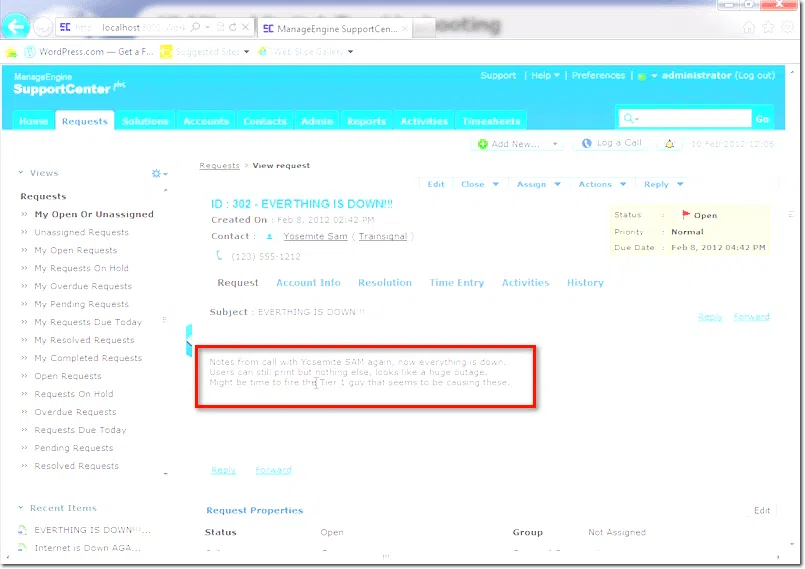Screen dimensions: 805x569
Task: Click Edit in Request Properties
Action: pyautogui.click(x=762, y=510)
